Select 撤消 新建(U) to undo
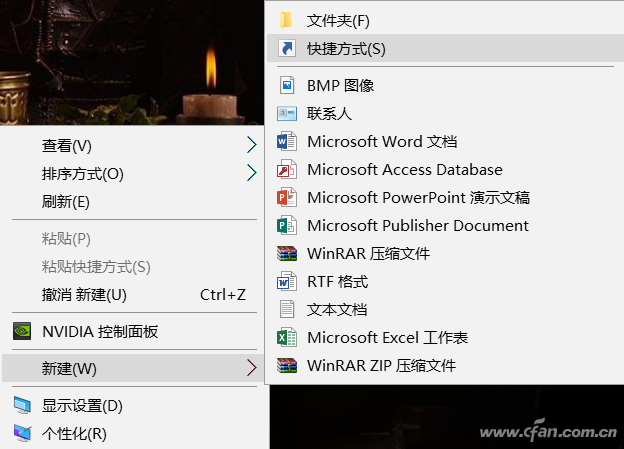Viewport: 624px width, 449px height. [x=133, y=295]
